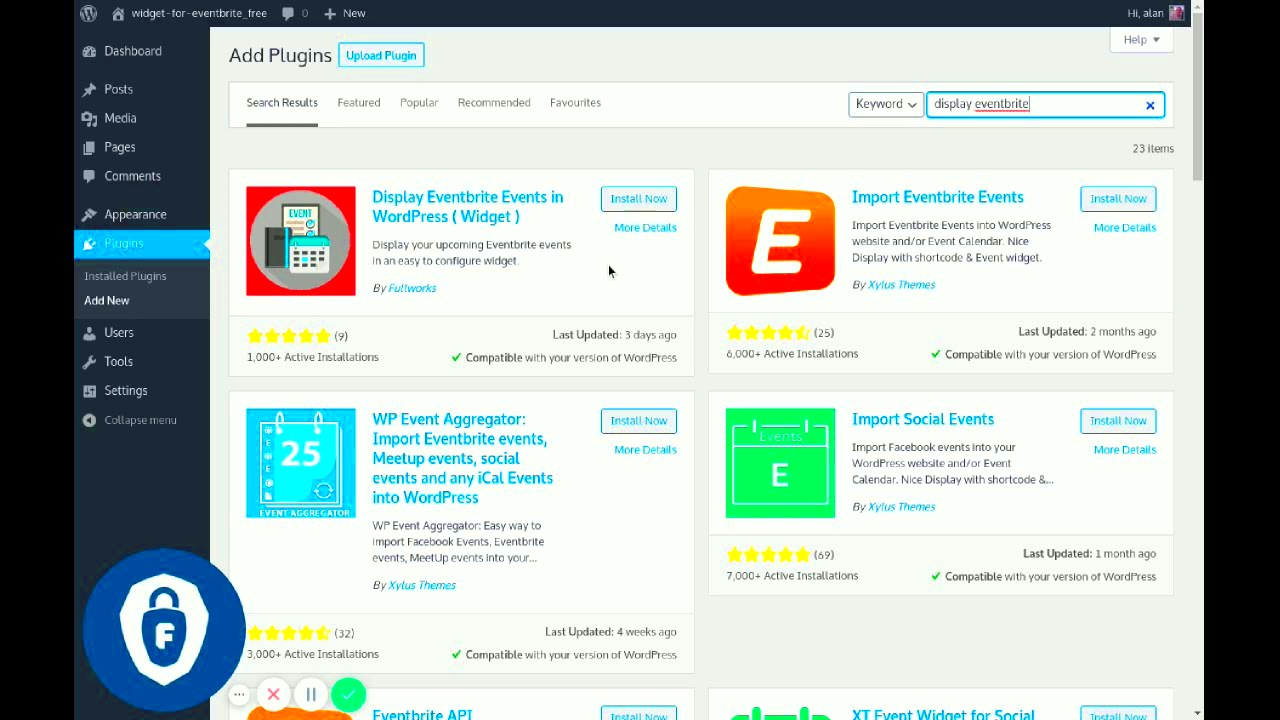Click the star rating of Display Eventbrite Events
This screenshot has height=720, width=1280.
pyautogui.click(x=288, y=336)
